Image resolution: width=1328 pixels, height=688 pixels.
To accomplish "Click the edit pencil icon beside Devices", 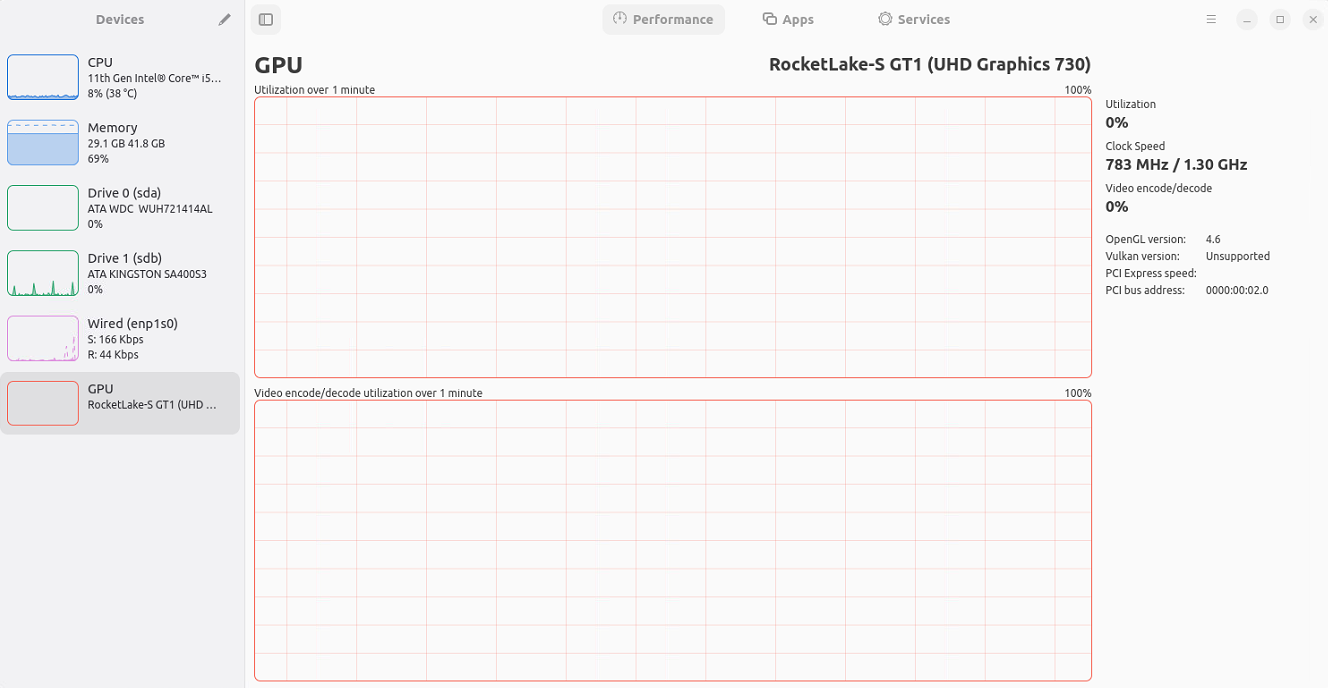I will (225, 19).
